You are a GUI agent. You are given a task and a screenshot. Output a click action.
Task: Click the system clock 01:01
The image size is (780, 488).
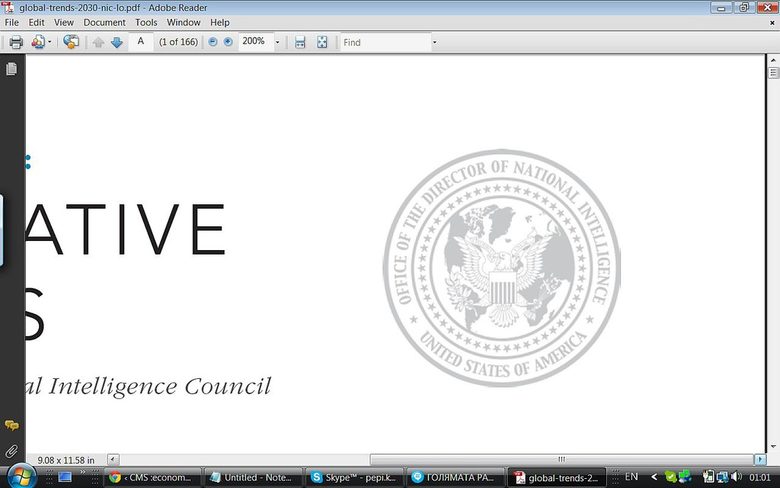(x=760, y=477)
